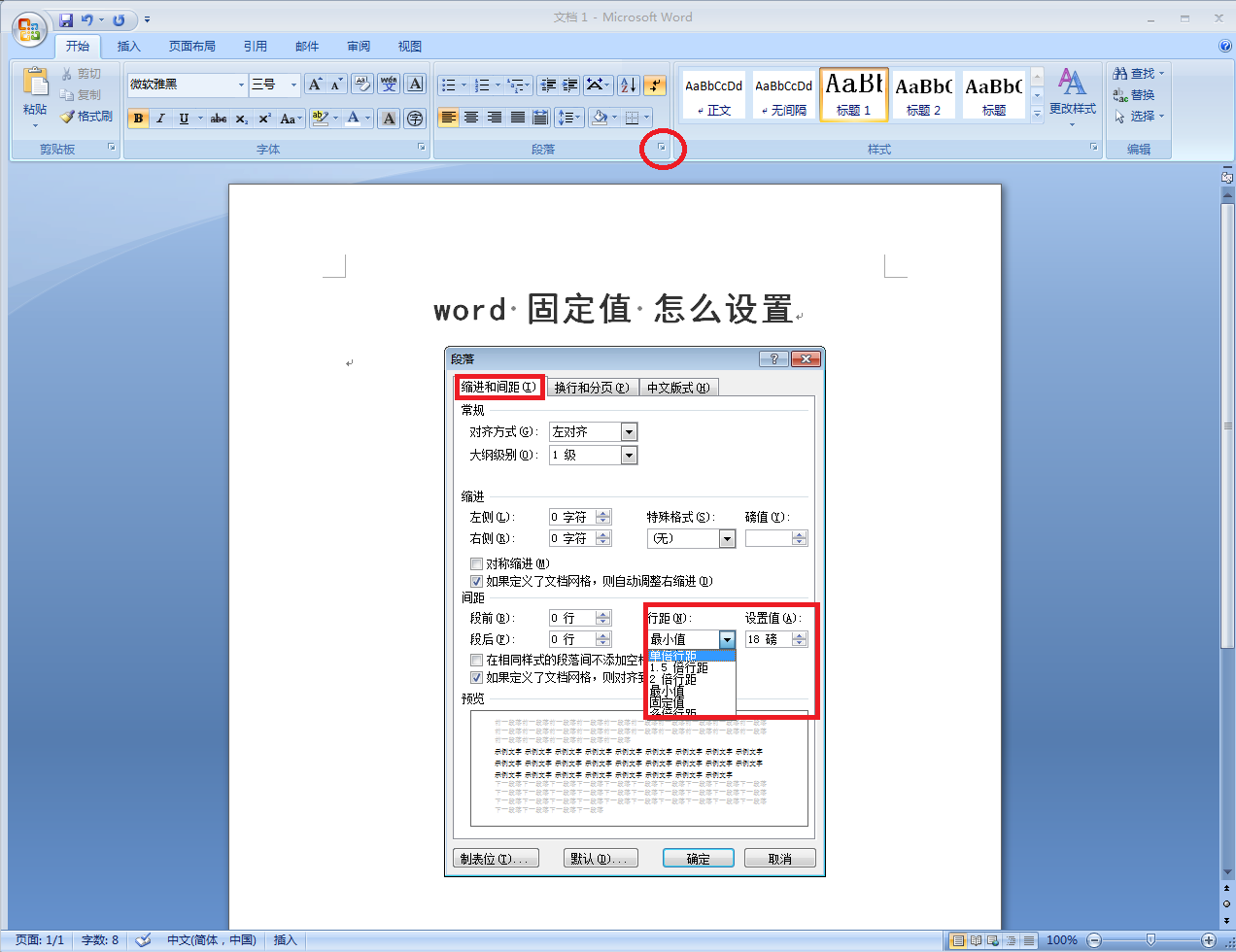Viewport: 1236px width, 952px height.
Task: Expand the styles gallery More arrow
Action: 1037,113
